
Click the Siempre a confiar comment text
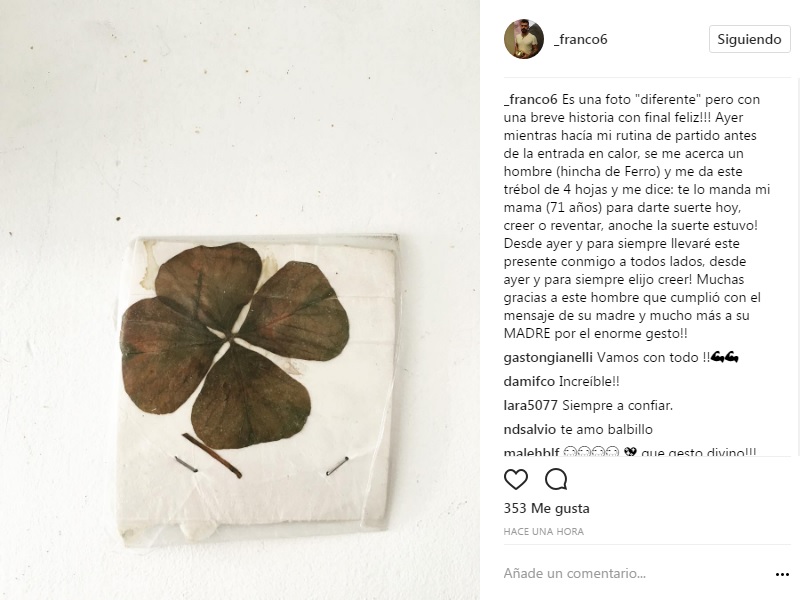coord(617,405)
